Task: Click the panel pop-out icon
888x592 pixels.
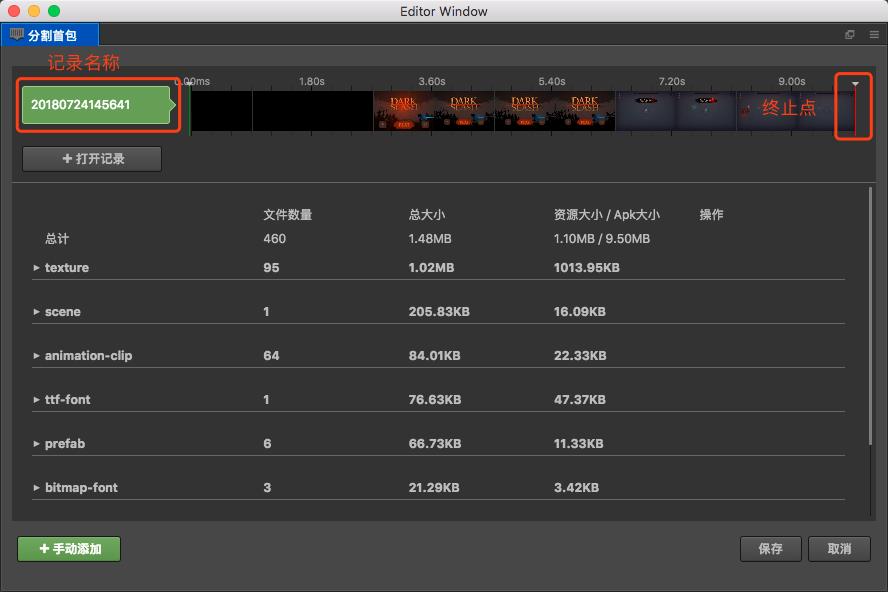Action: tap(849, 35)
